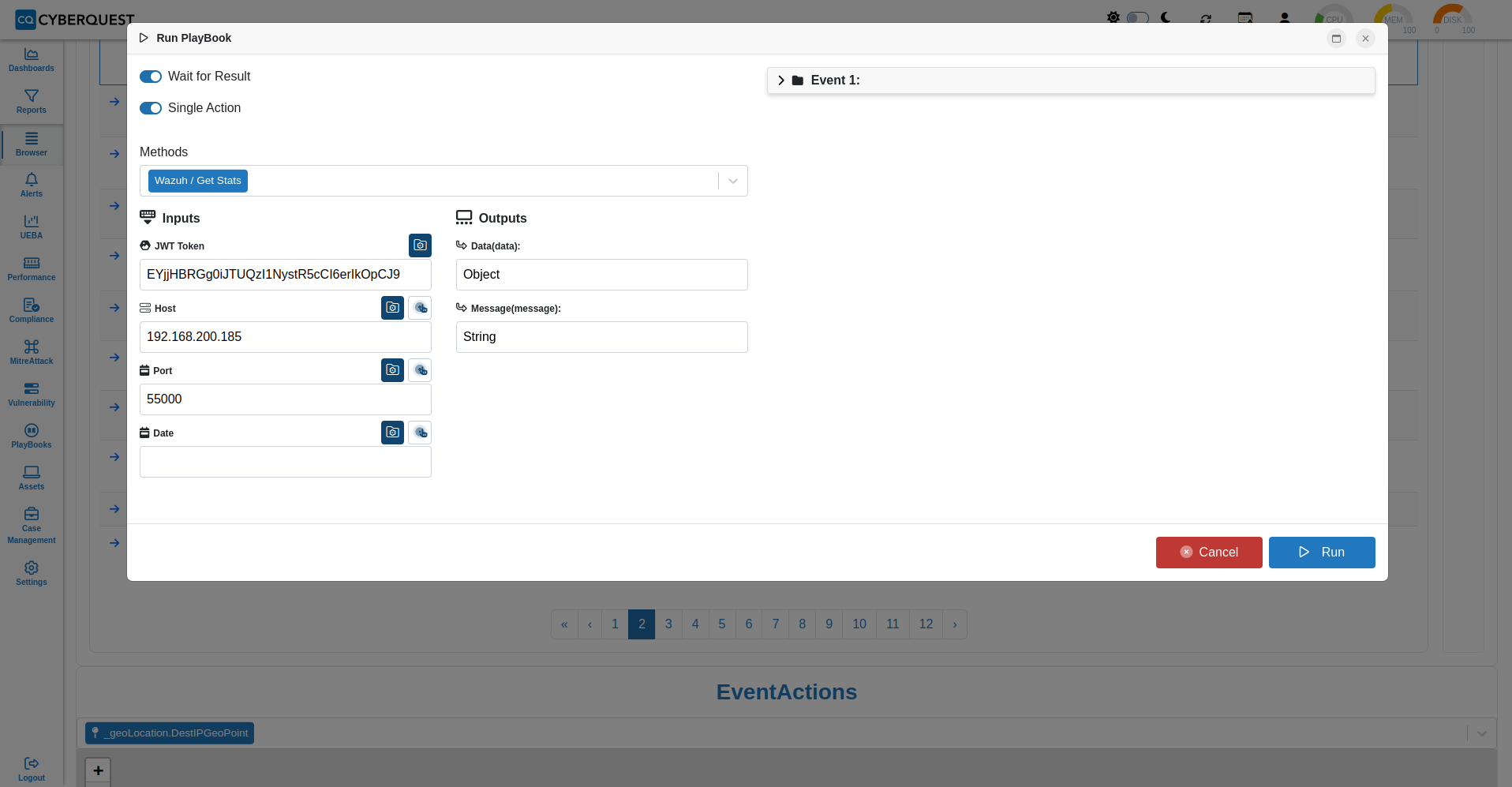The image size is (1512, 787).
Task: Open Settings in the sidebar
Action: pyautogui.click(x=32, y=574)
